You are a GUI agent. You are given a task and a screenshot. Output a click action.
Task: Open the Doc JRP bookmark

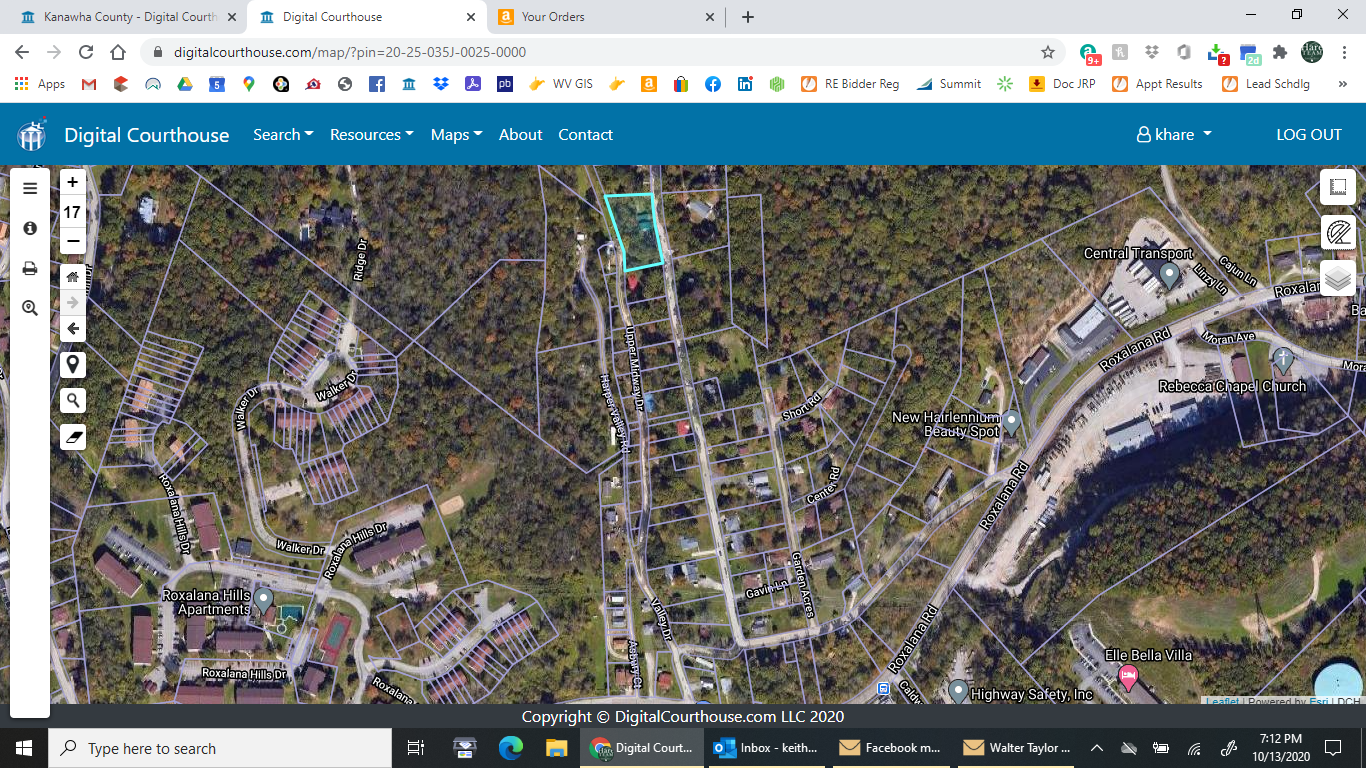(x=1064, y=84)
